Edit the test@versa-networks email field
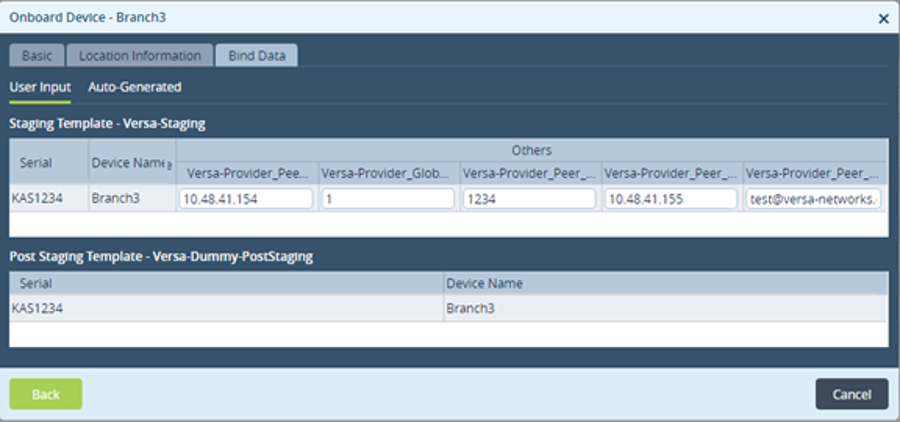This screenshot has width=900, height=422. (x=813, y=199)
